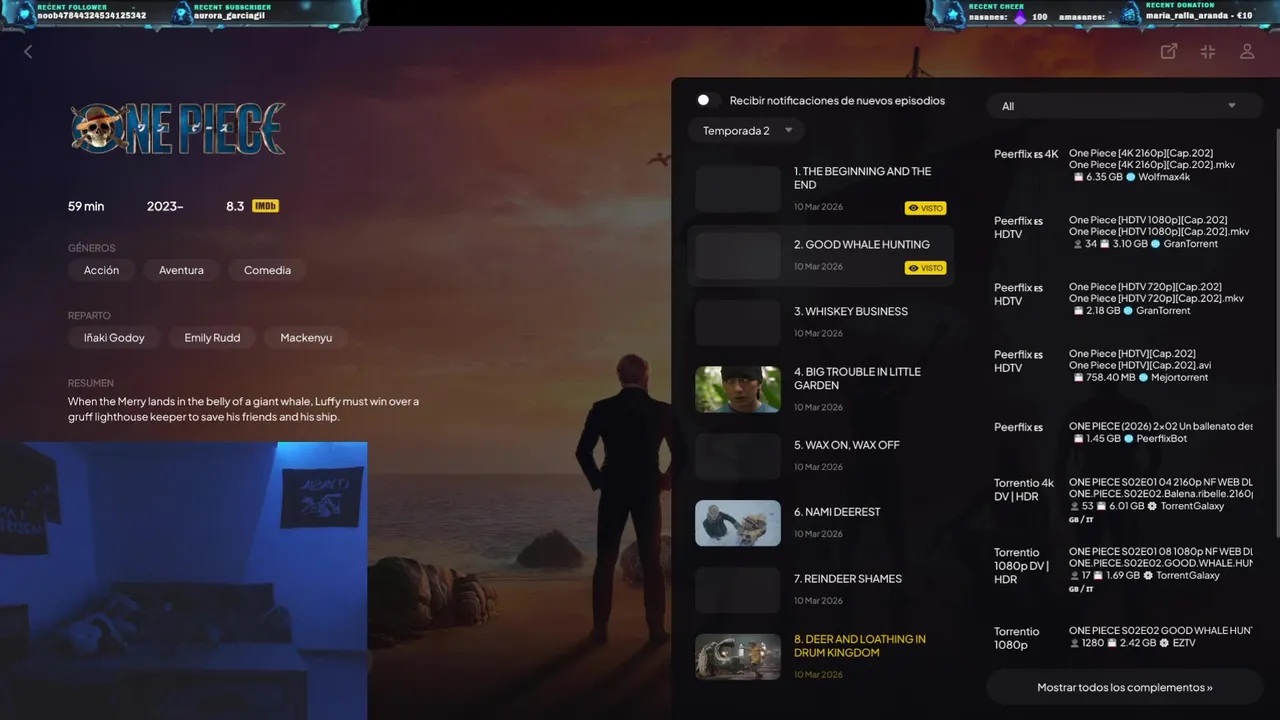The height and width of the screenshot is (720, 1280).
Task: Play Peerflix HDTV 720p GranTorrent 2.18 GB stream
Action: pos(1123,299)
